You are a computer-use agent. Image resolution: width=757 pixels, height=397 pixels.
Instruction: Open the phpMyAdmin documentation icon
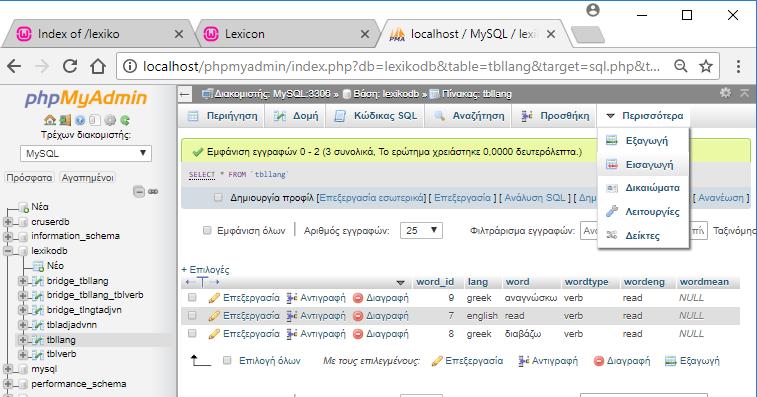point(80,120)
